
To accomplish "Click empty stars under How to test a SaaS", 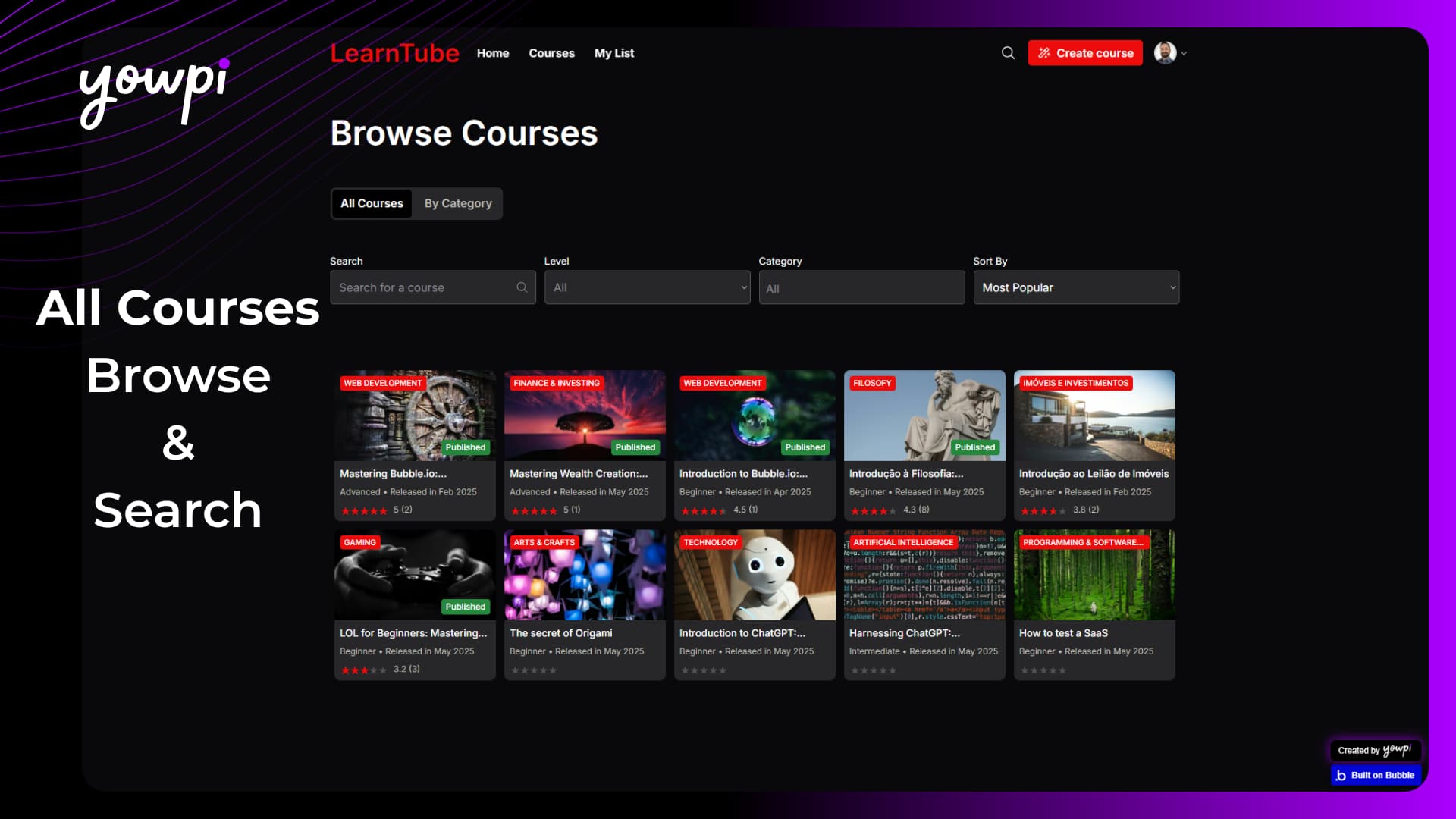I will click(x=1043, y=670).
